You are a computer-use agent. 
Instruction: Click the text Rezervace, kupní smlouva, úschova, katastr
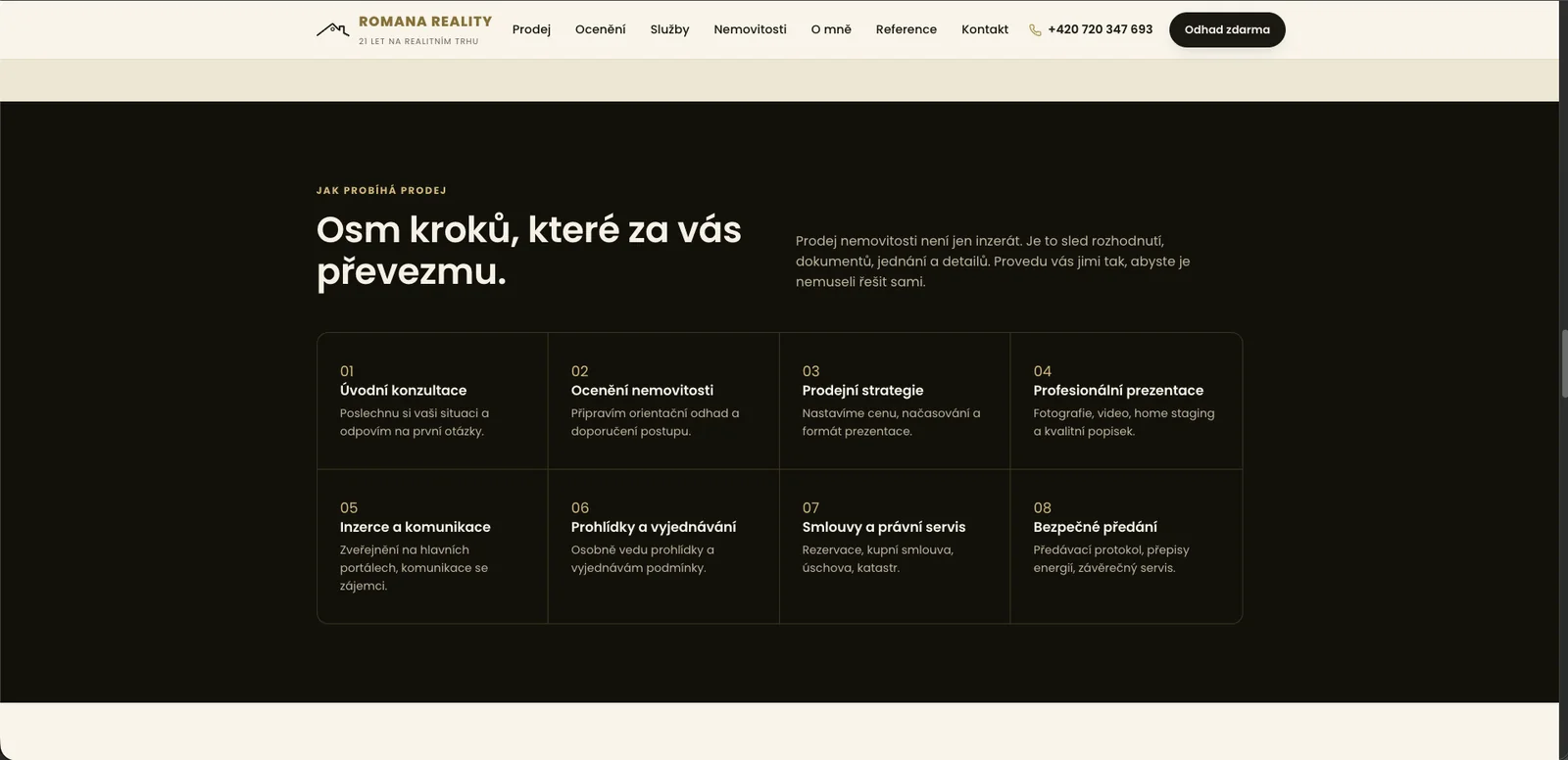[877, 558]
